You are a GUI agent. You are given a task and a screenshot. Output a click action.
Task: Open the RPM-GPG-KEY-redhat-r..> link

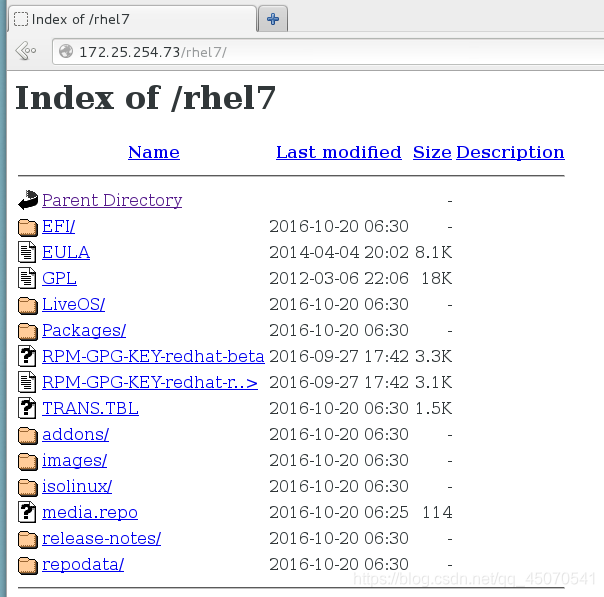[150, 382]
